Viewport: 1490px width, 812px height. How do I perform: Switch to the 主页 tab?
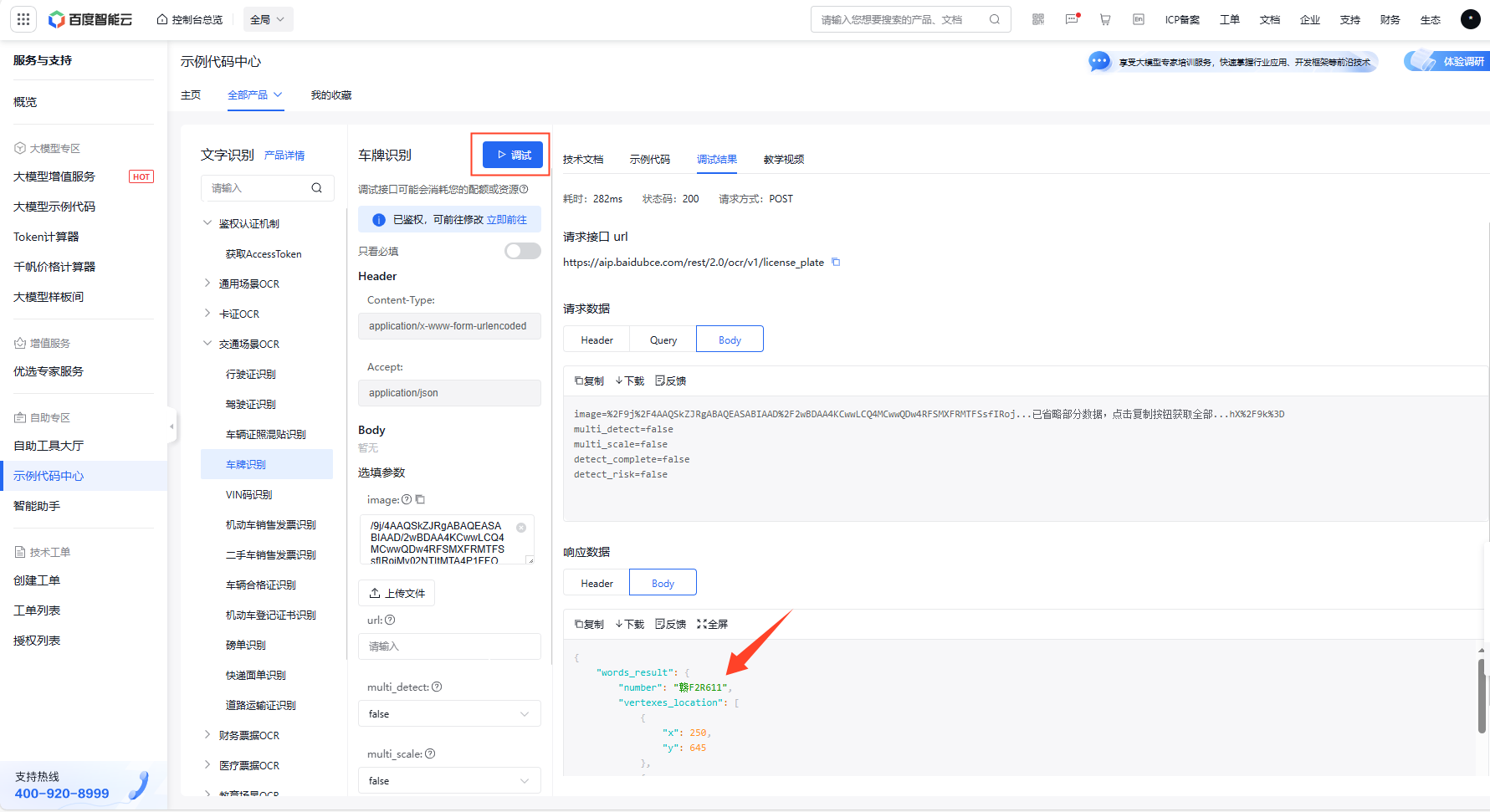pos(191,94)
